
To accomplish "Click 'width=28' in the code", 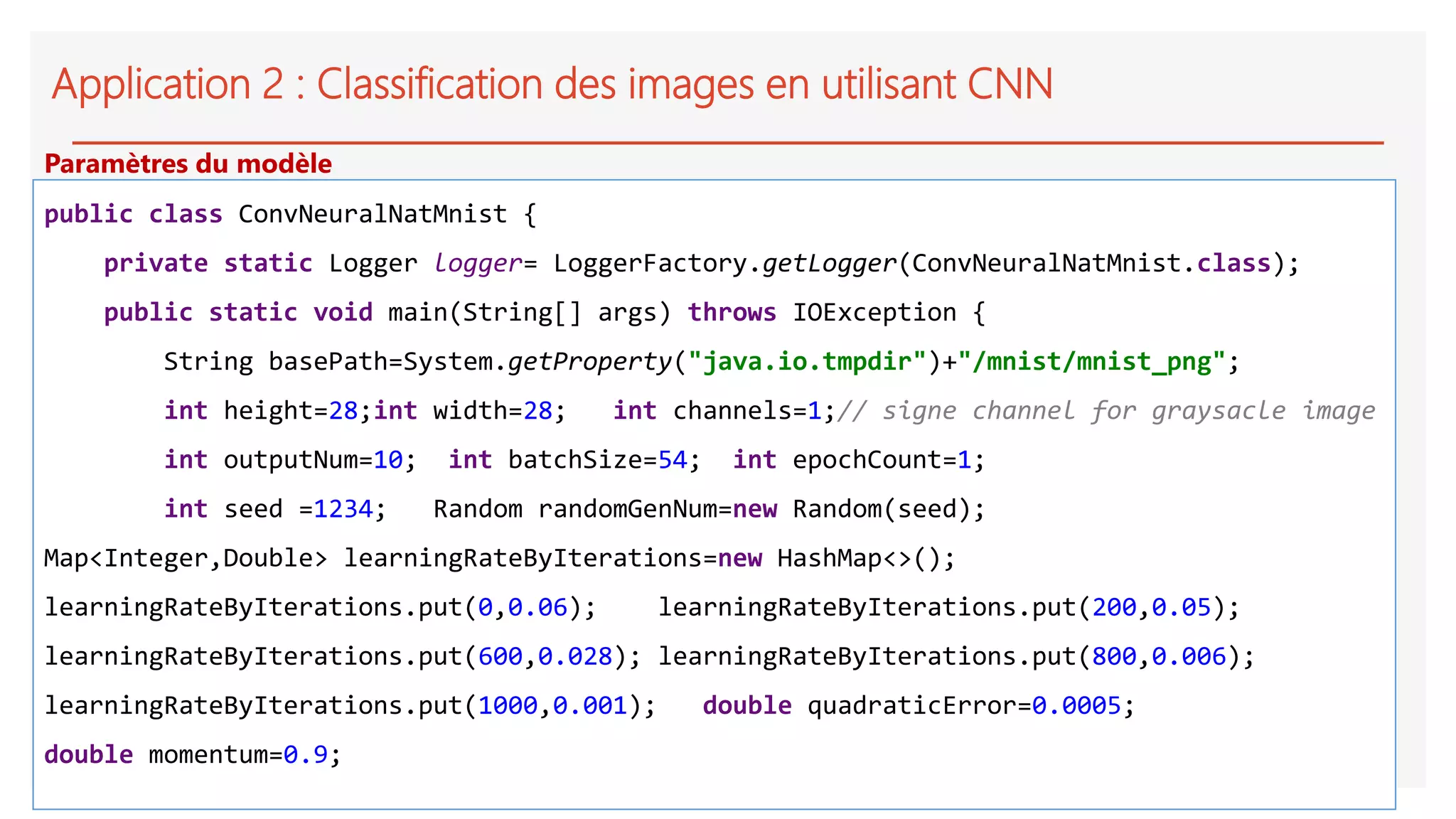I will [493, 410].
